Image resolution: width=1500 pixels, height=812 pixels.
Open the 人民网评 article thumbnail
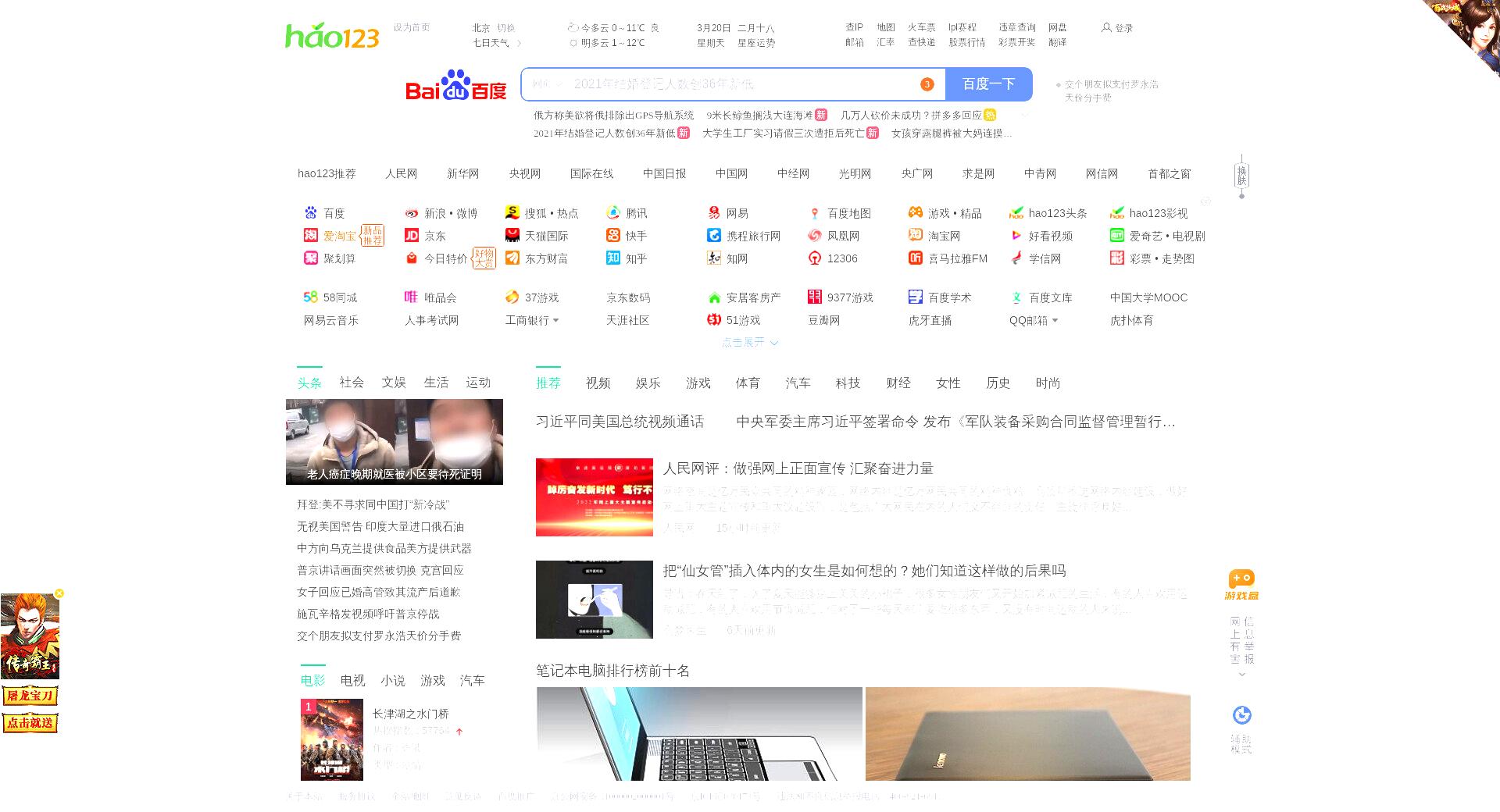[595, 497]
